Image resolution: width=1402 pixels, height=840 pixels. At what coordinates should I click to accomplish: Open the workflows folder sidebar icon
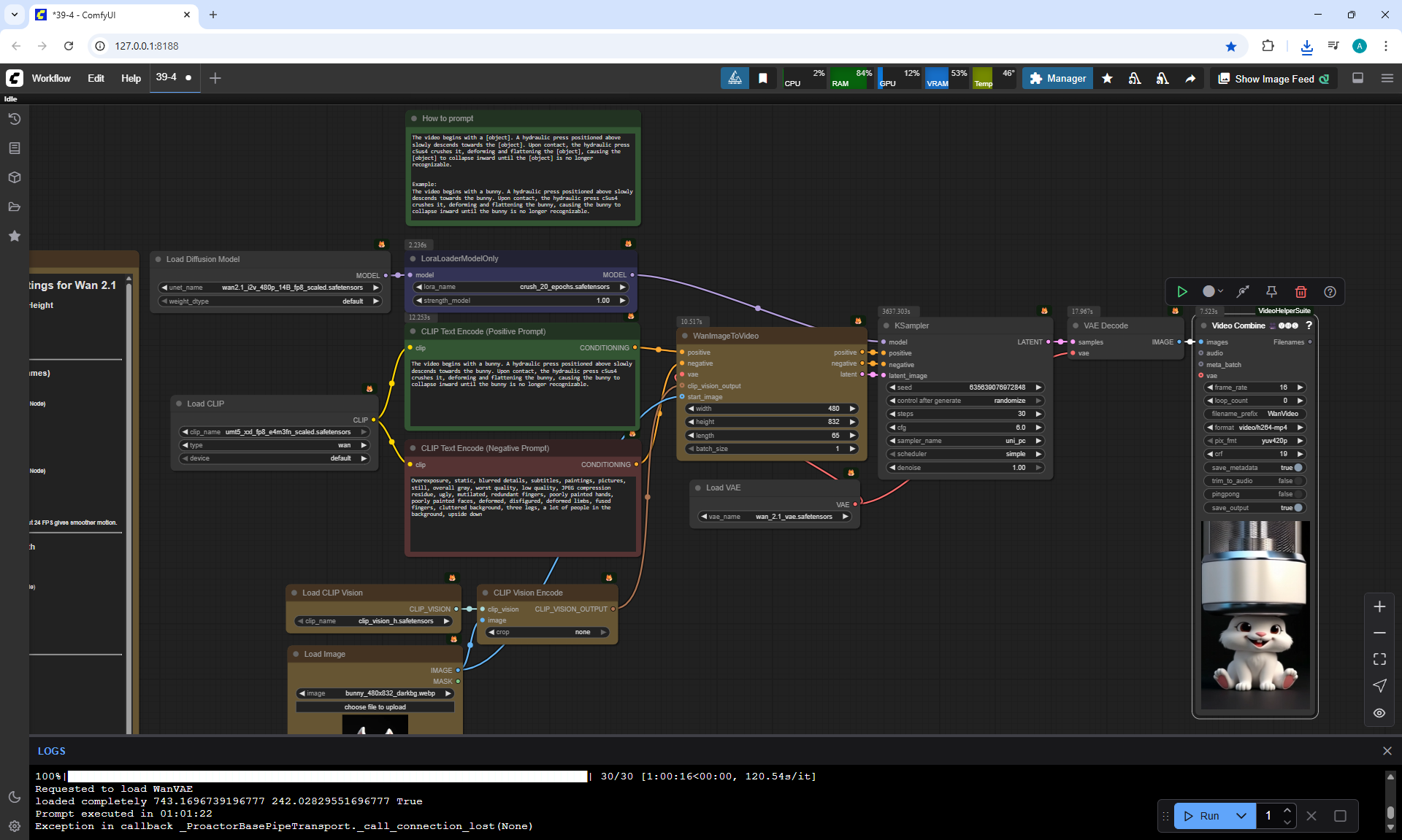tap(14, 207)
